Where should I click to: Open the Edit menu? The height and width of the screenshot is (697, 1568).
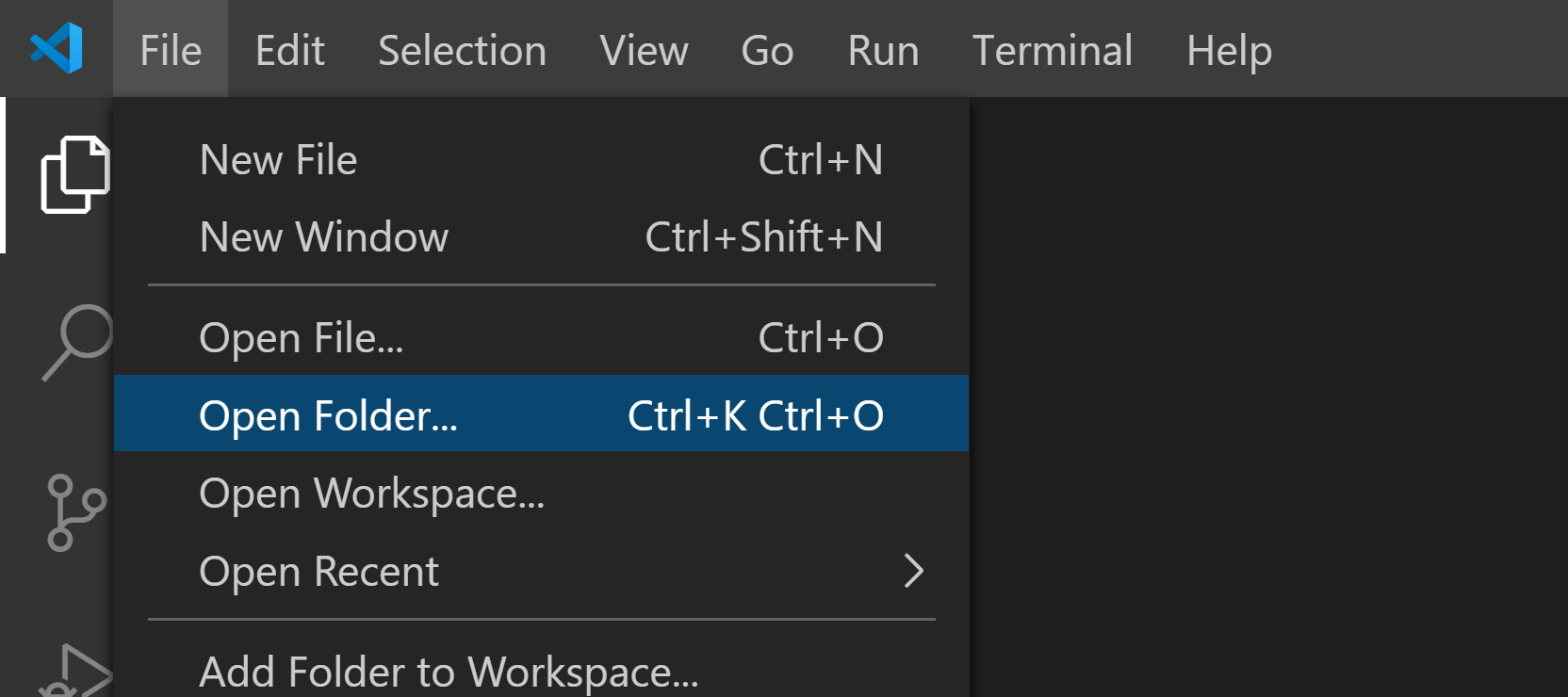[289, 50]
